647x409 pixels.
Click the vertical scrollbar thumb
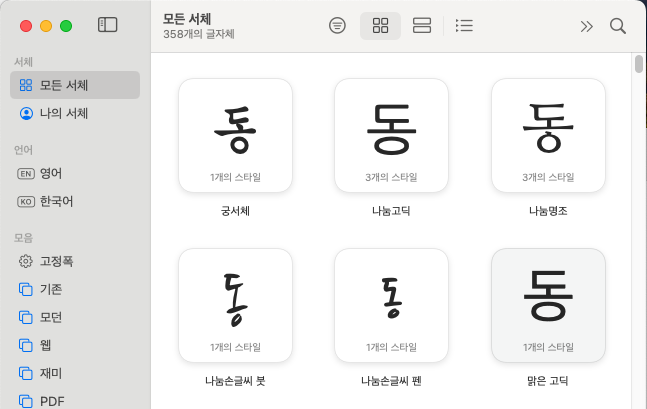coord(639,64)
